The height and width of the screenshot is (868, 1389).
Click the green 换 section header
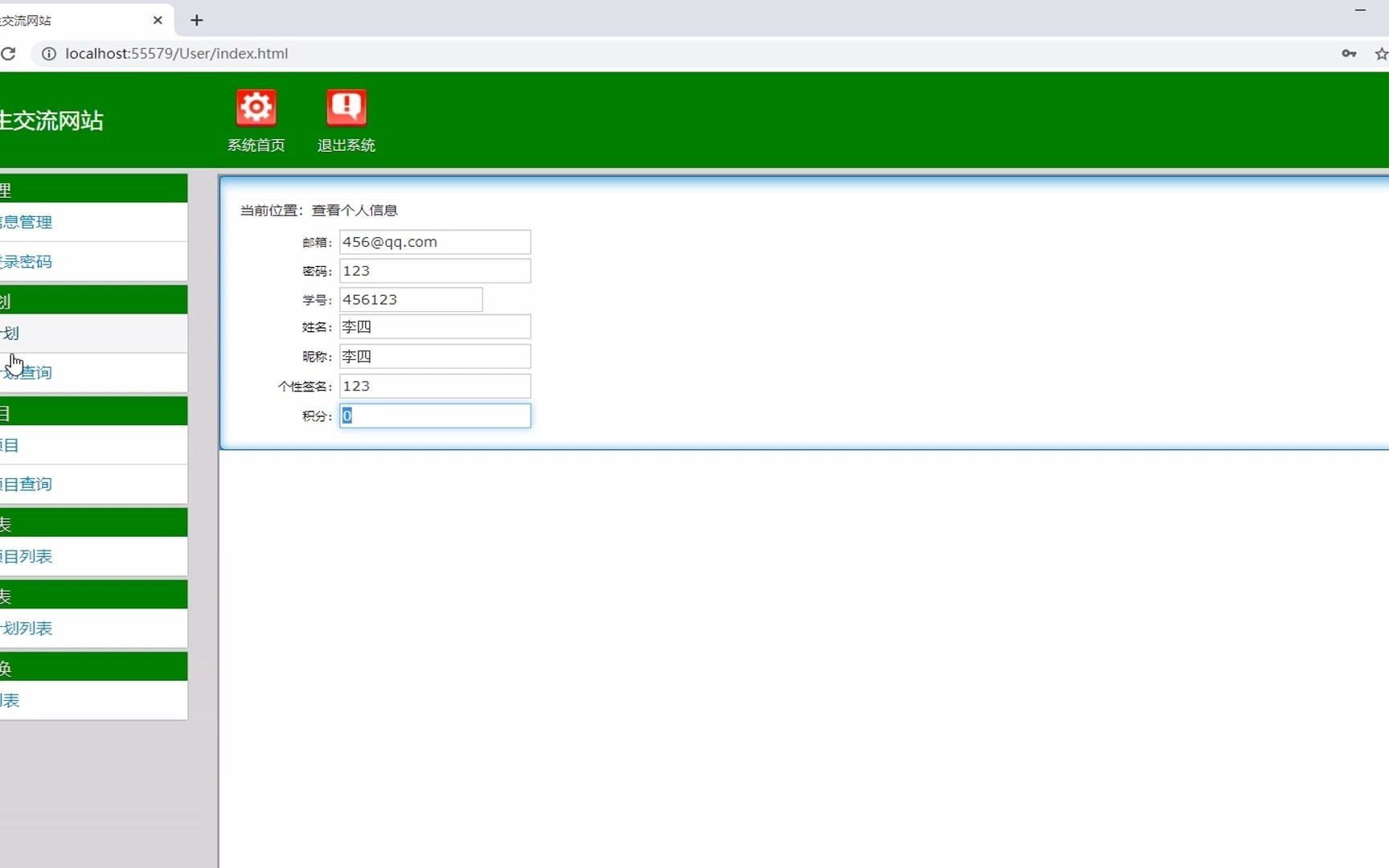tap(93, 667)
